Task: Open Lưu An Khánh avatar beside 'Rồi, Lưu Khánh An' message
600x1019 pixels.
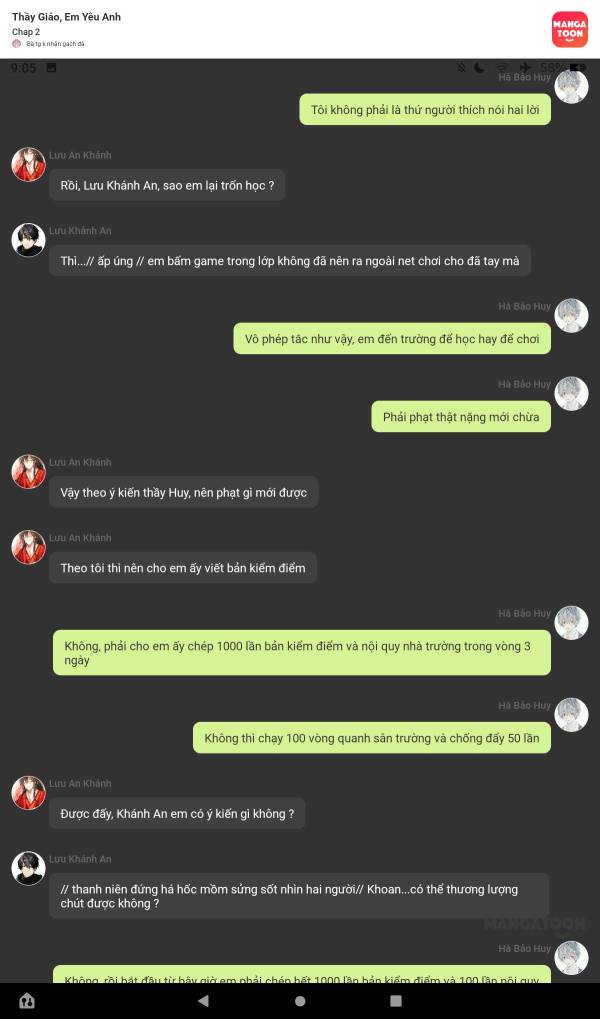Action: 29,164
